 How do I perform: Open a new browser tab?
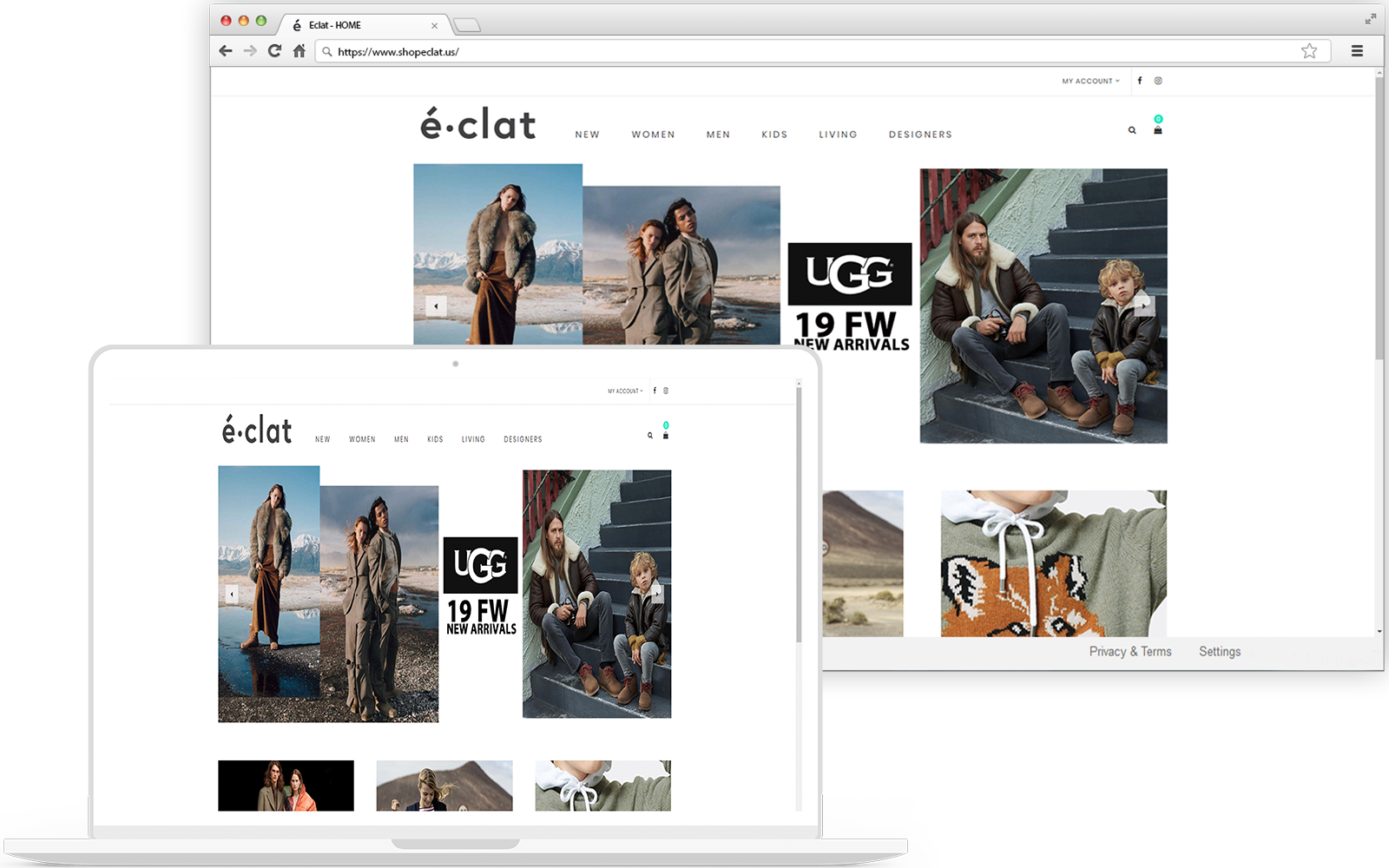coord(467,25)
